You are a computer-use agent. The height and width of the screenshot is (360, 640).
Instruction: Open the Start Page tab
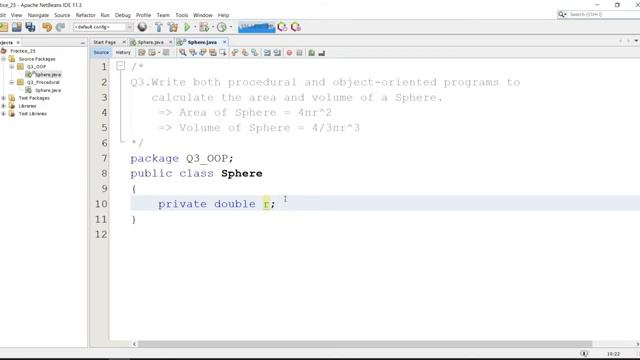pos(104,42)
